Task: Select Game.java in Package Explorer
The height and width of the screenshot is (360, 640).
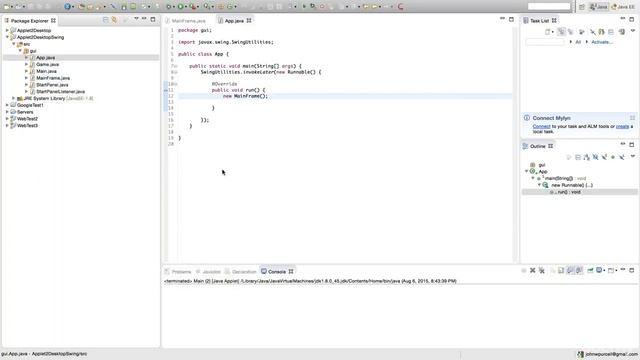Action: pyautogui.click(x=47, y=64)
